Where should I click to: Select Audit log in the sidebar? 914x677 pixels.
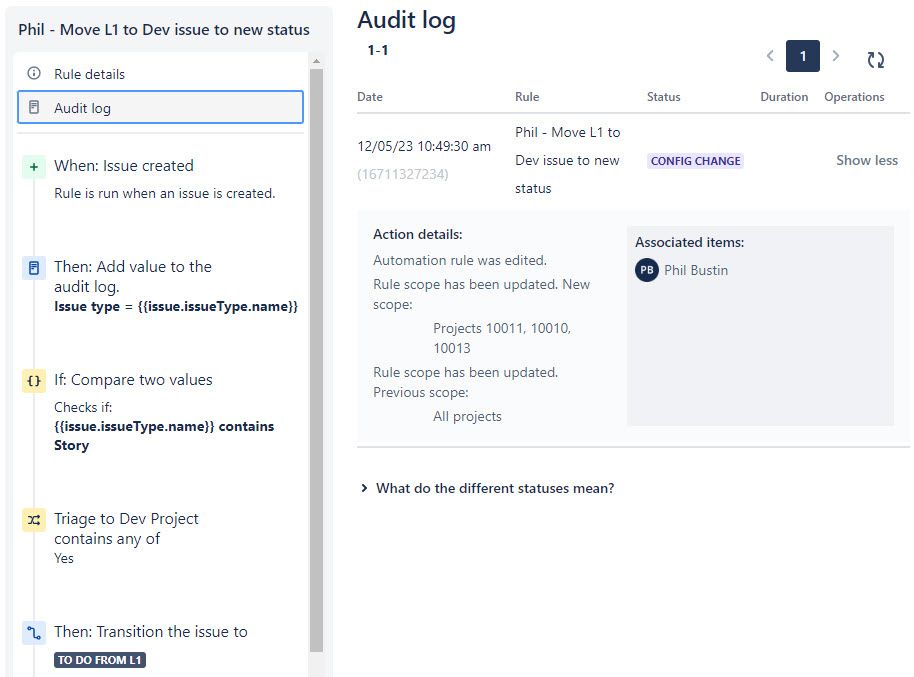(x=160, y=107)
